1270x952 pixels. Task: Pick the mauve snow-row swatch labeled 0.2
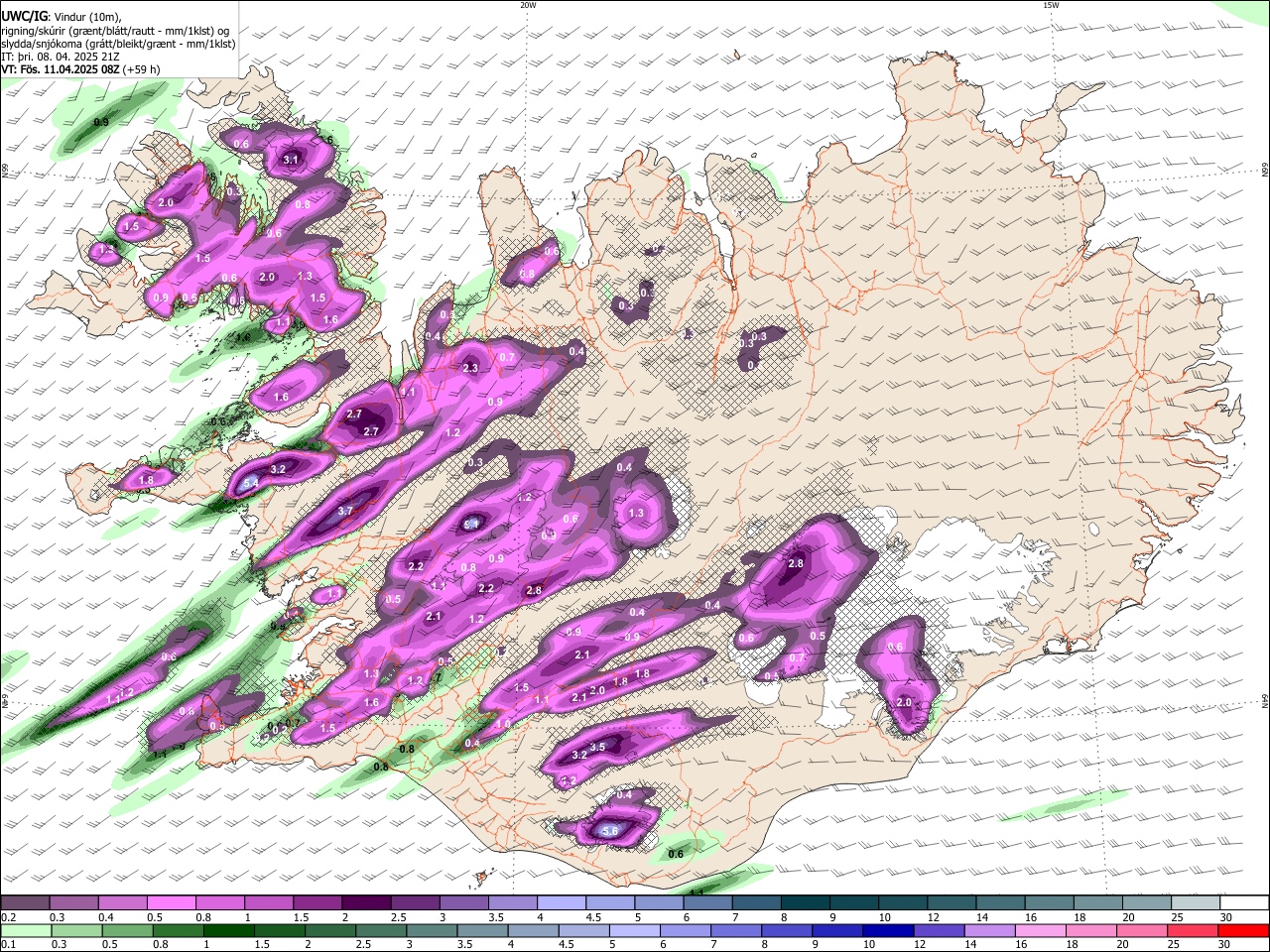tap(26, 902)
